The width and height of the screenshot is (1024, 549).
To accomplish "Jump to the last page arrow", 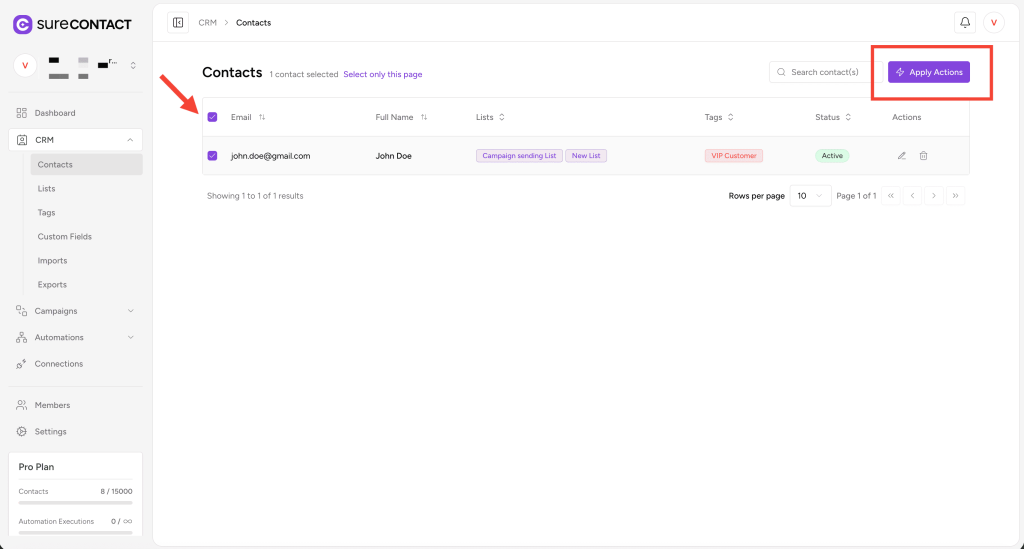I will pos(955,196).
